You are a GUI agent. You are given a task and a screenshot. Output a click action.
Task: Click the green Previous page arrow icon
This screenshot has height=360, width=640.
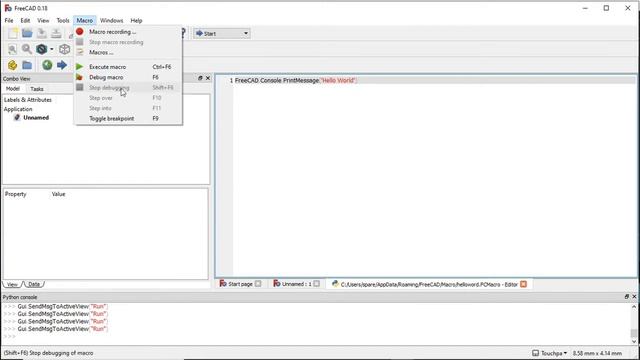(47, 65)
